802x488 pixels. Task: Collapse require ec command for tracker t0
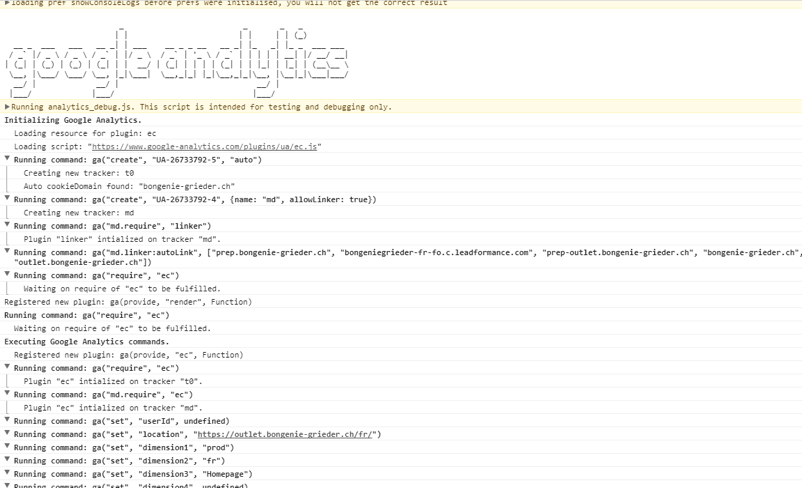click(x=7, y=367)
